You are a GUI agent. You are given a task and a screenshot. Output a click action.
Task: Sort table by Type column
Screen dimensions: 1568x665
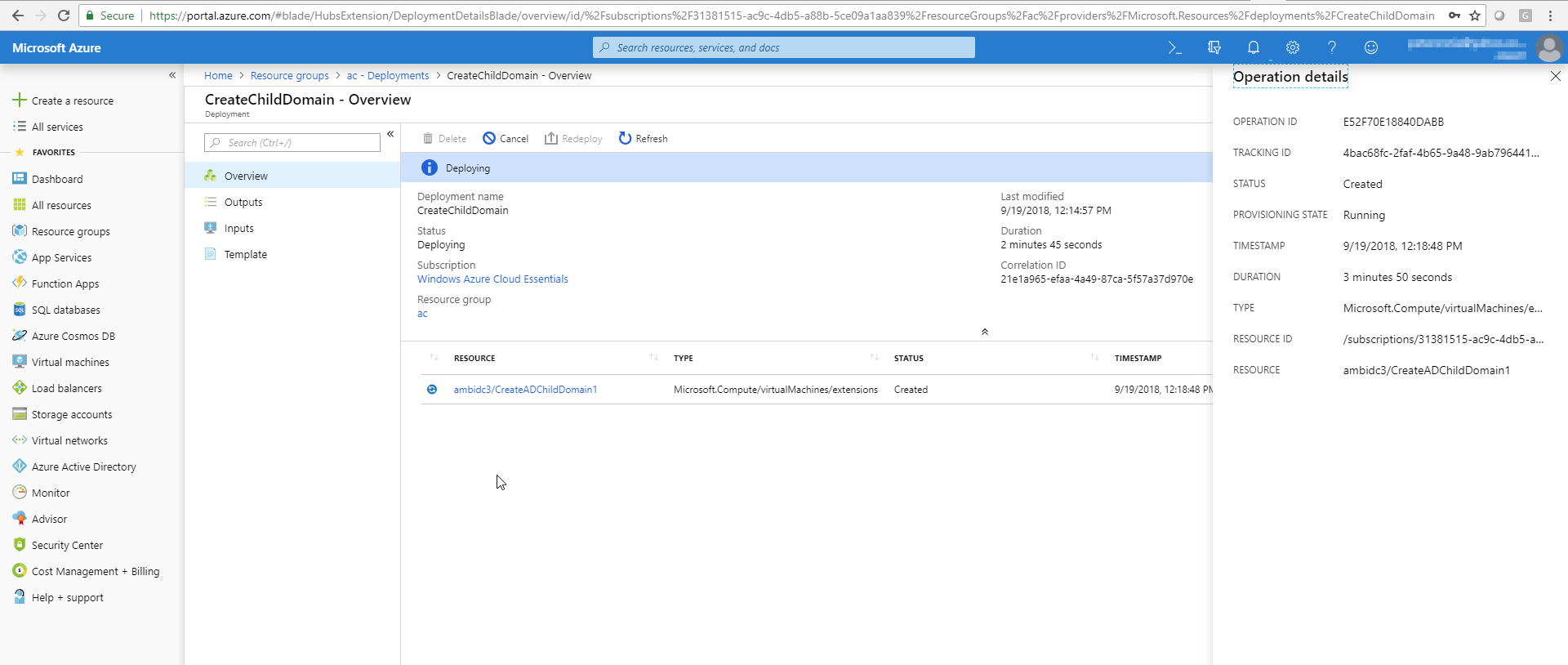(684, 358)
